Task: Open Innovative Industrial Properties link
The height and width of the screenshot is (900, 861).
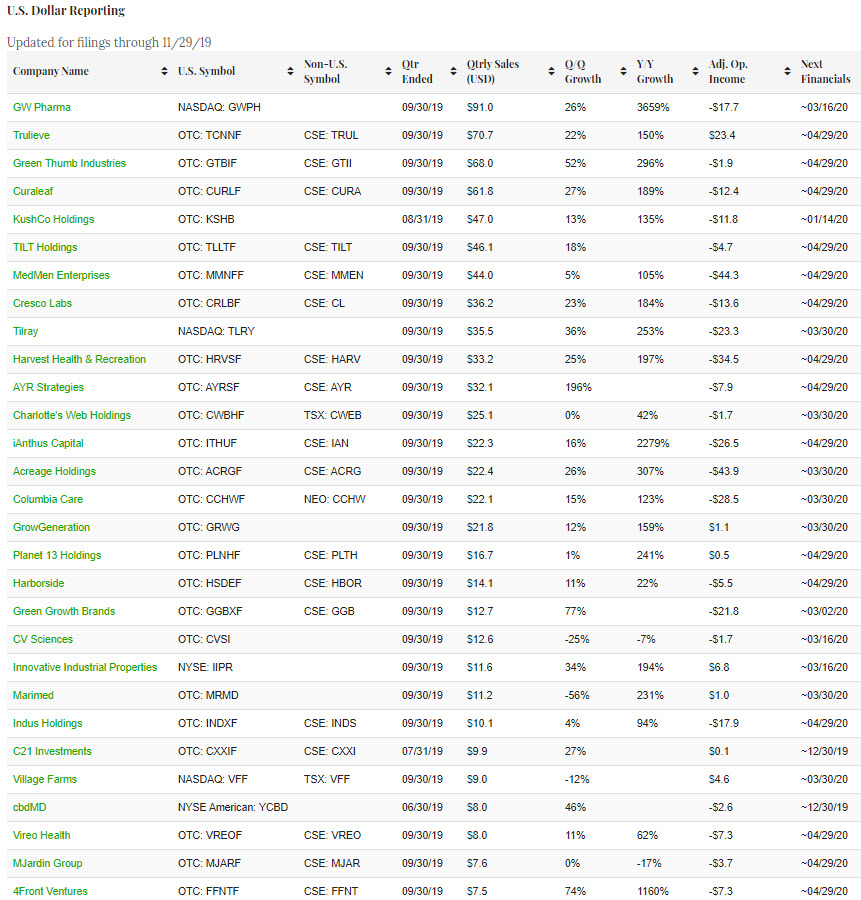Action: [x=85, y=667]
